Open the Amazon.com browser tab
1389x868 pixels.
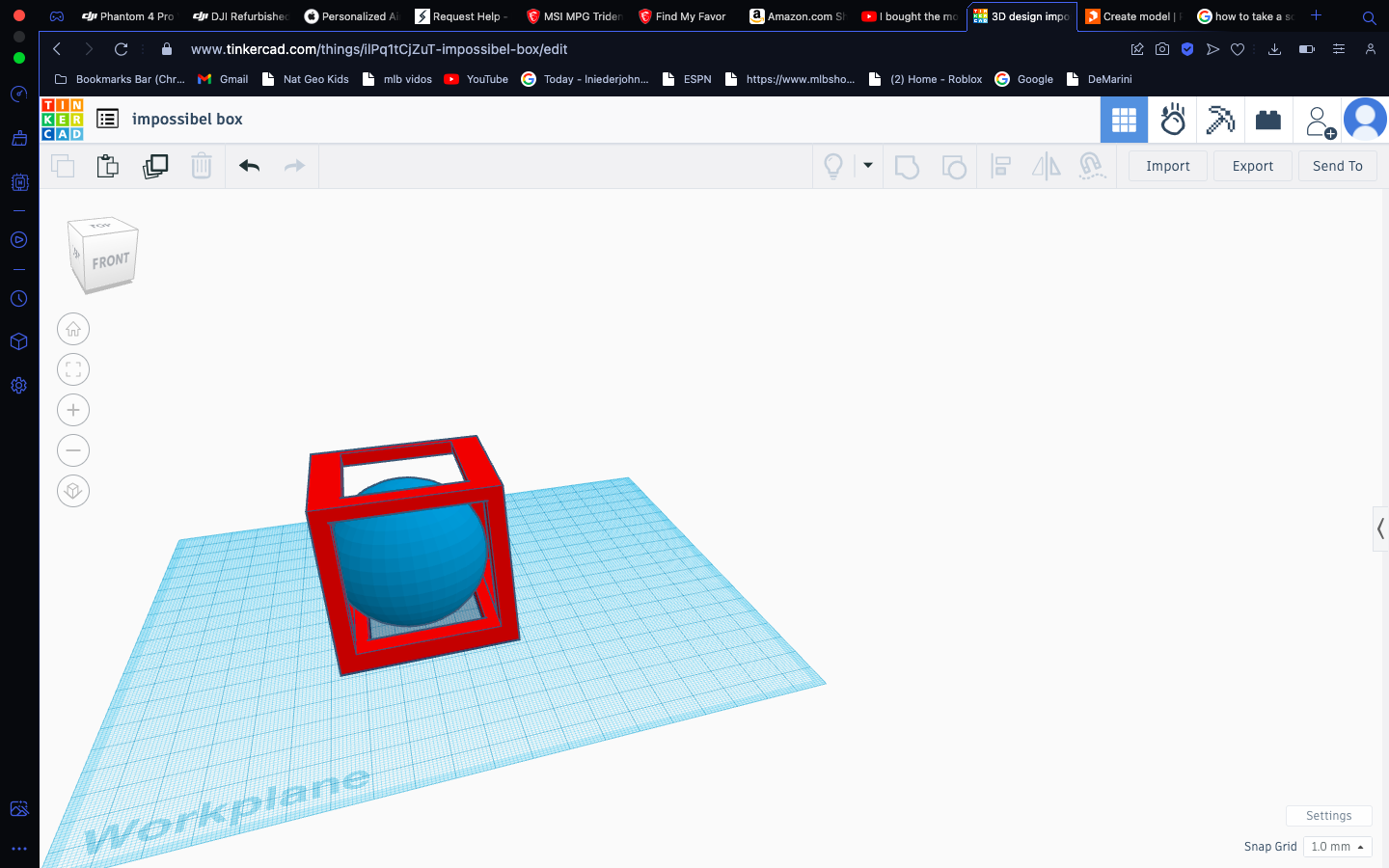tap(797, 16)
